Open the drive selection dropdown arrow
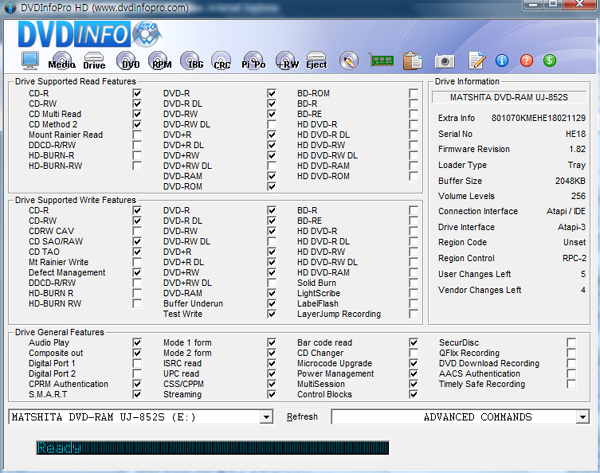This screenshot has width=600, height=473. (x=266, y=417)
